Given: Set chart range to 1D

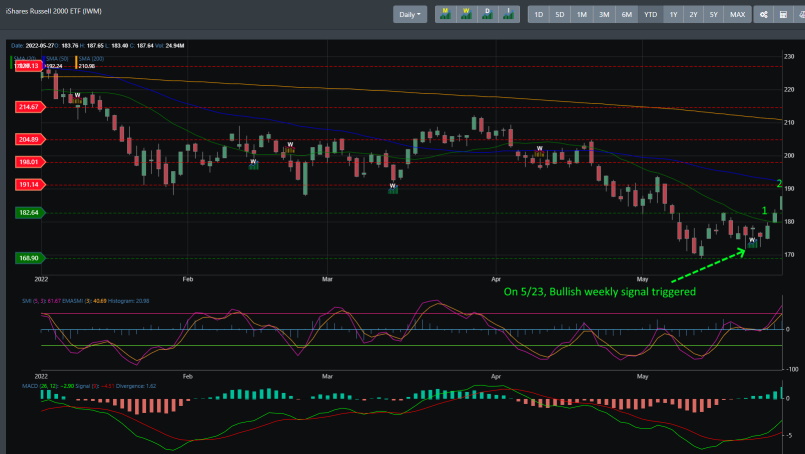Looking at the screenshot, I should [539, 14].
